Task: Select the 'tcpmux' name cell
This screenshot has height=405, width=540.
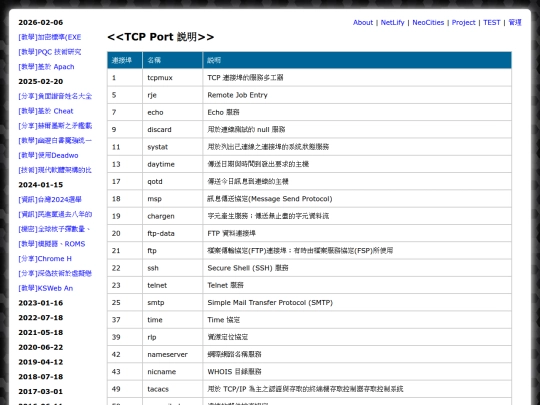Action: [x=172, y=78]
